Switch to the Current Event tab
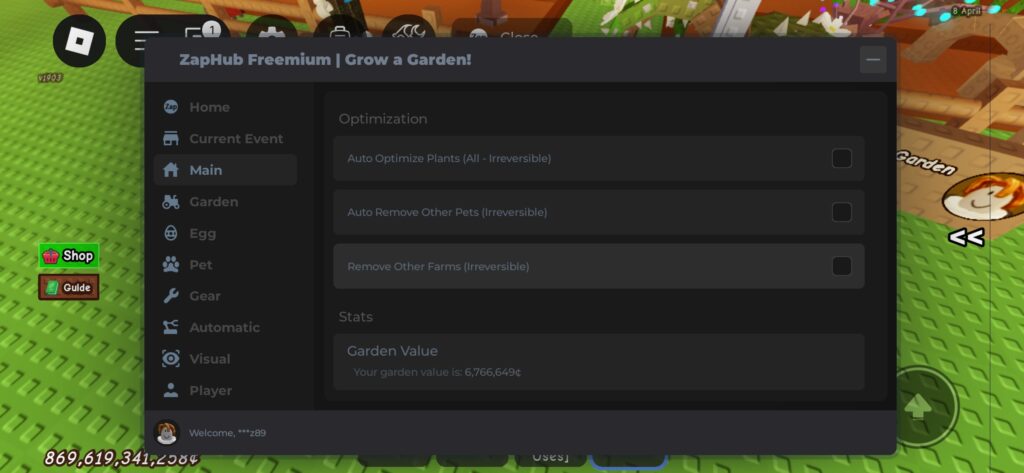The image size is (1024, 473). (x=225, y=139)
